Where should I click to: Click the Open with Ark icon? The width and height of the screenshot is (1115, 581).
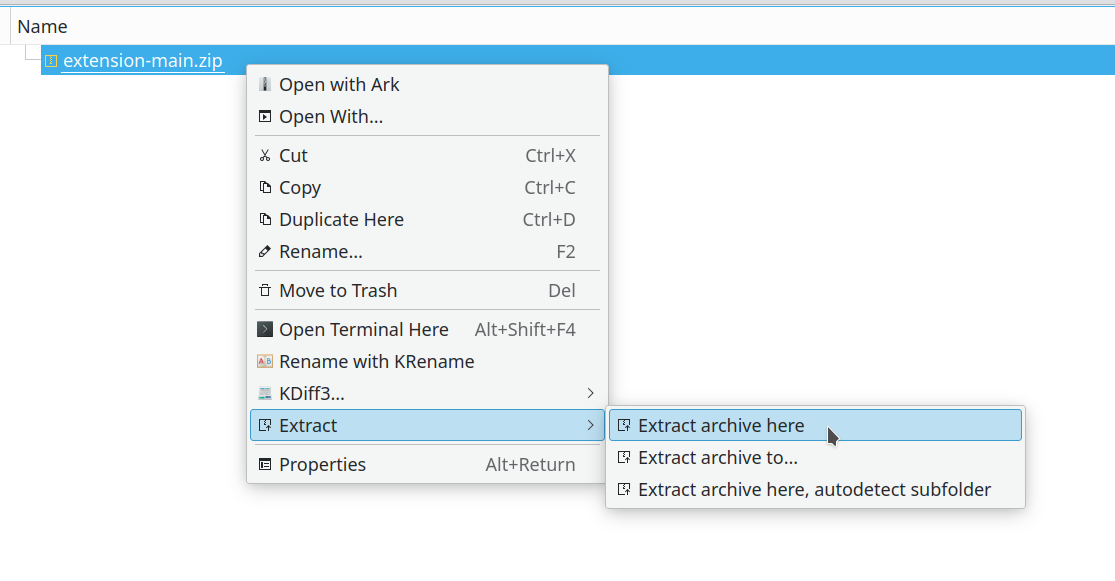click(265, 85)
